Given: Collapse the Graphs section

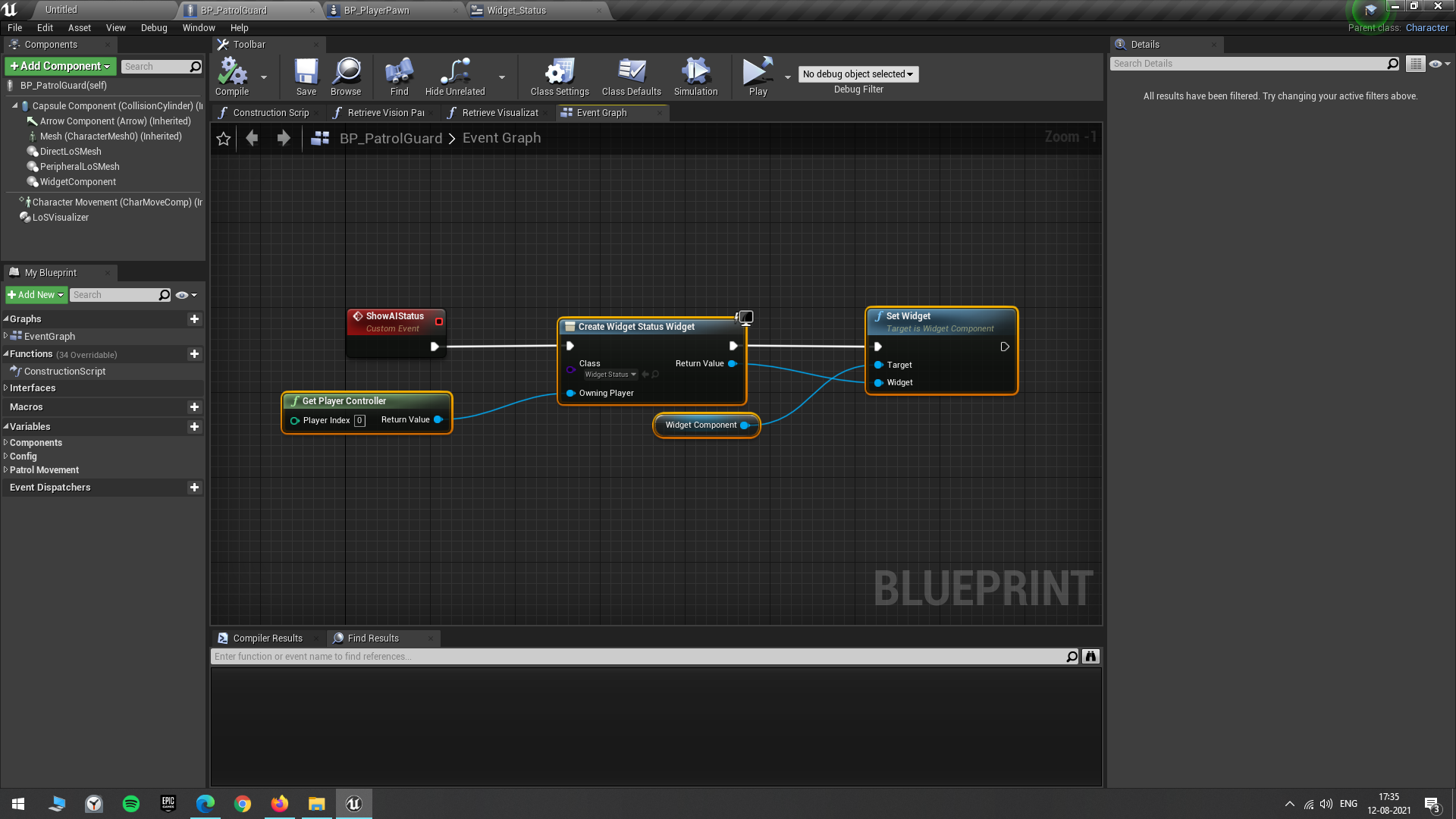Looking at the screenshot, I should point(5,319).
